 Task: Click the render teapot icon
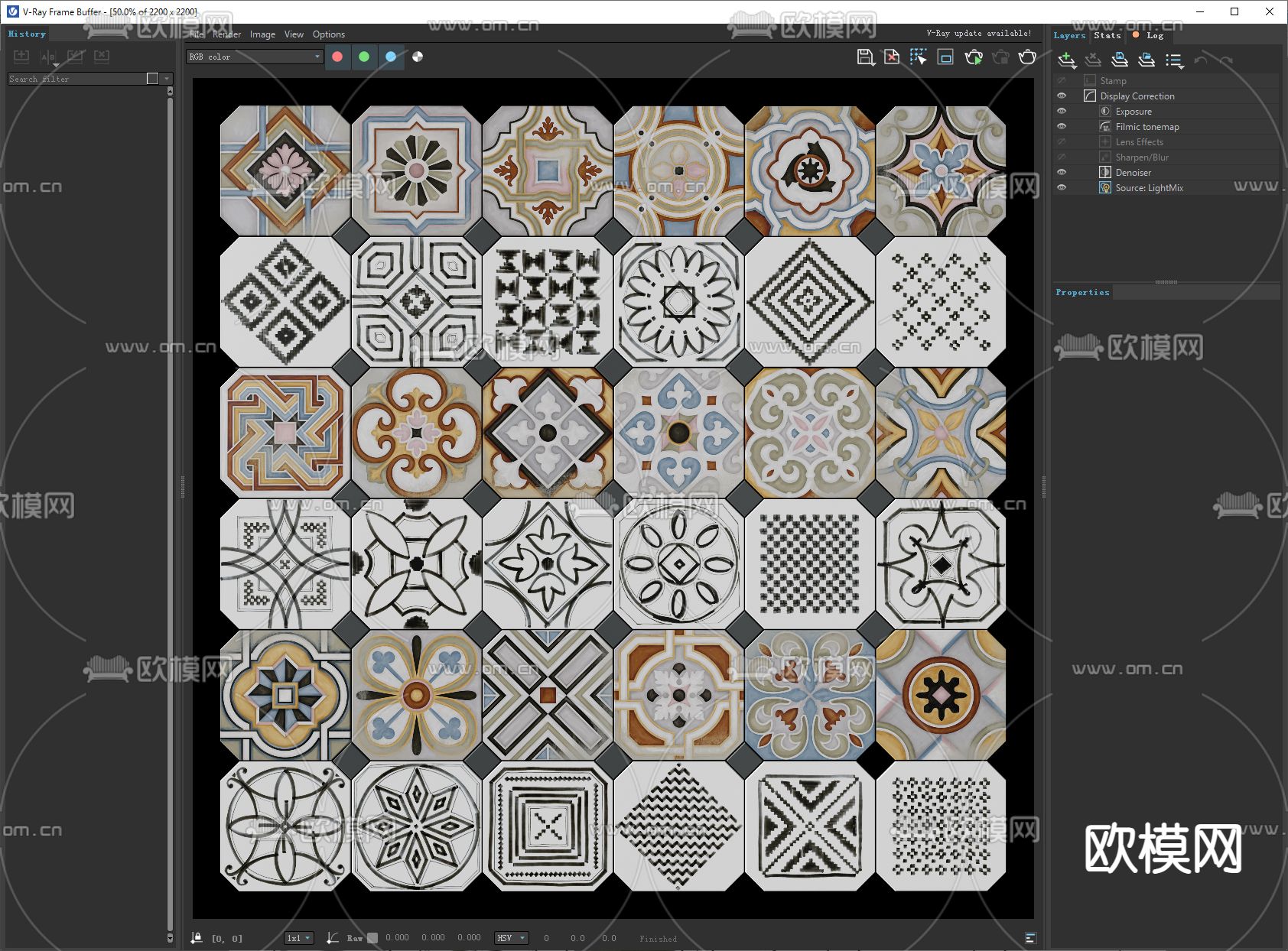click(x=1027, y=57)
